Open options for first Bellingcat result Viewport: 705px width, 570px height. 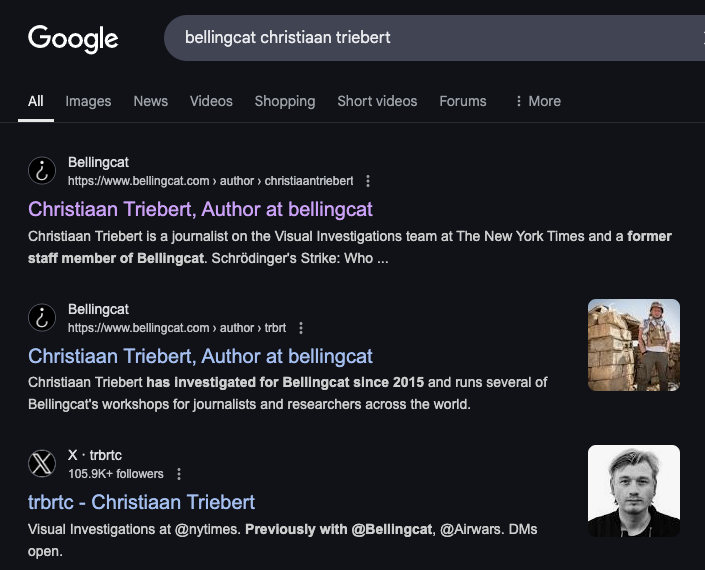coord(368,181)
